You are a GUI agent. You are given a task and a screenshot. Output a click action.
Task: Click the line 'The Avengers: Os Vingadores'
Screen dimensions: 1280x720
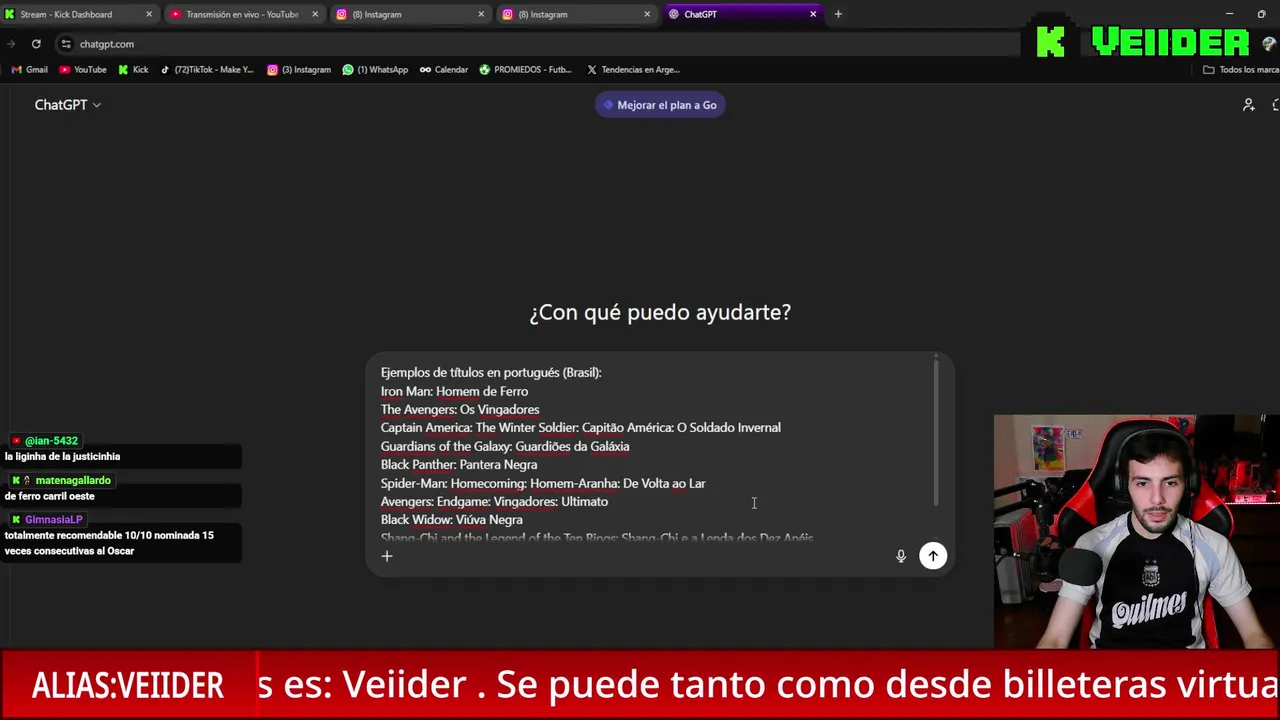pyautogui.click(x=460, y=409)
